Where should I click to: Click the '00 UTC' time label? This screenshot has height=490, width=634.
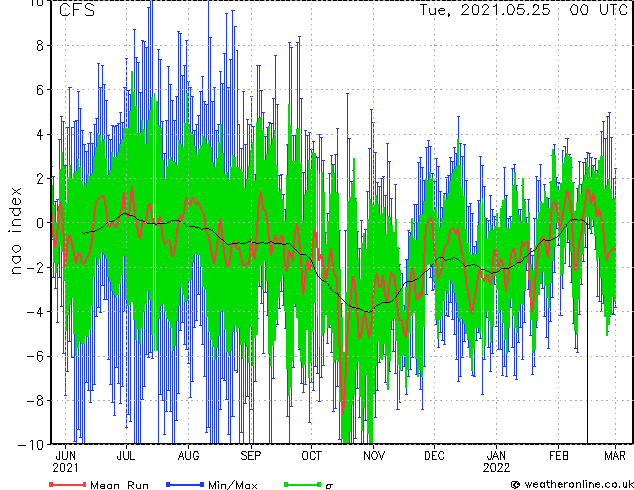(598, 10)
